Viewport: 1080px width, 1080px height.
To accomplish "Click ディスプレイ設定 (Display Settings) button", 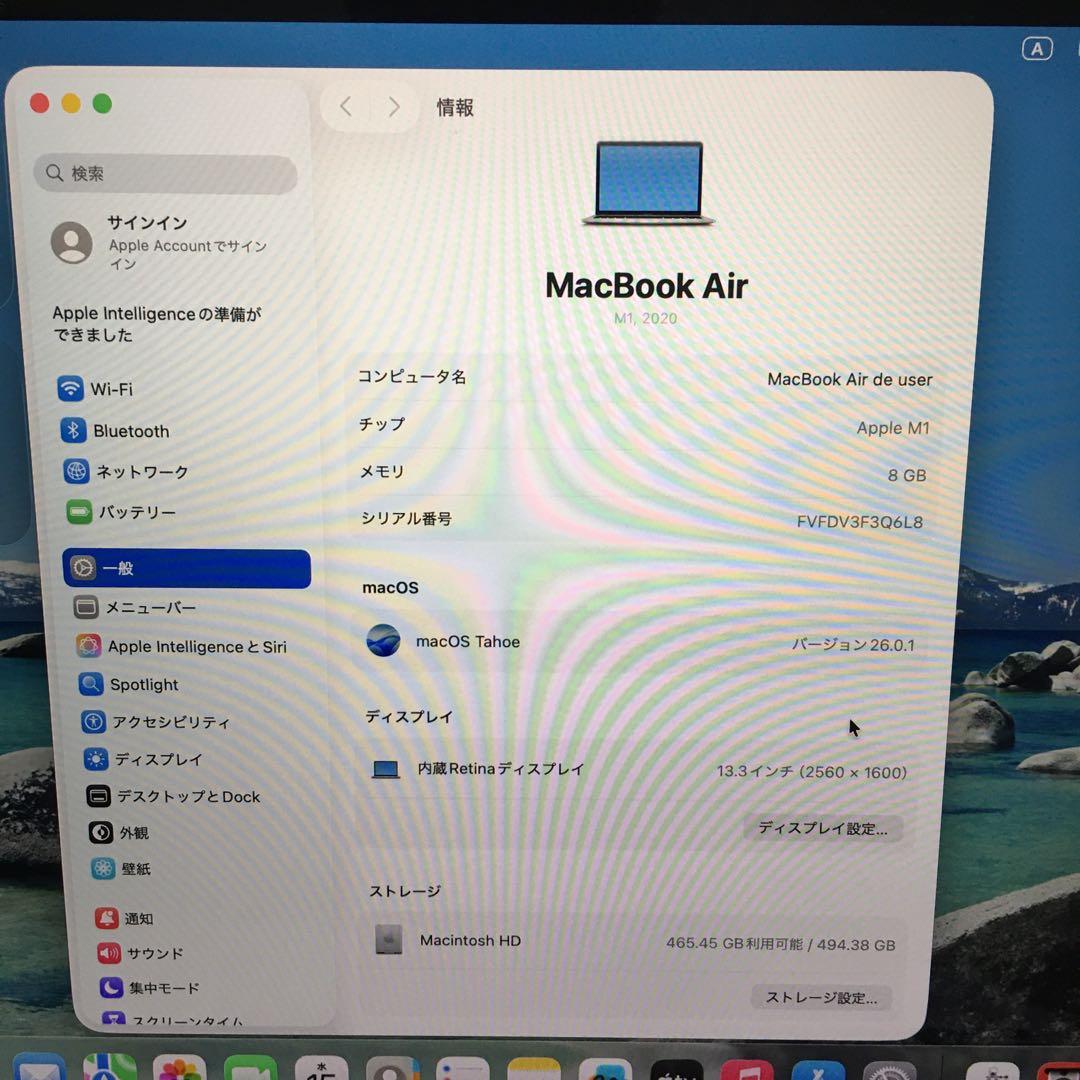I will pyautogui.click(x=823, y=828).
